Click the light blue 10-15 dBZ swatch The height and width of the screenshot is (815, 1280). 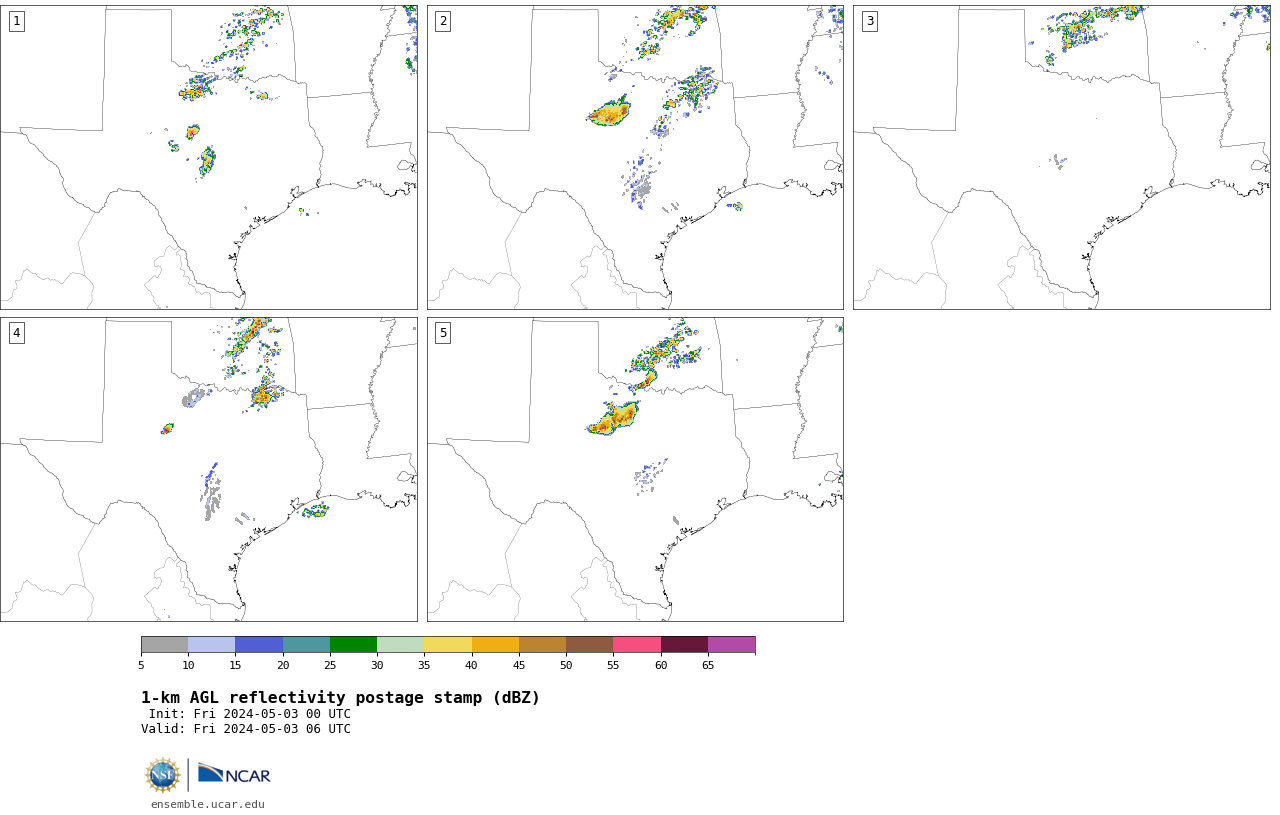point(211,644)
